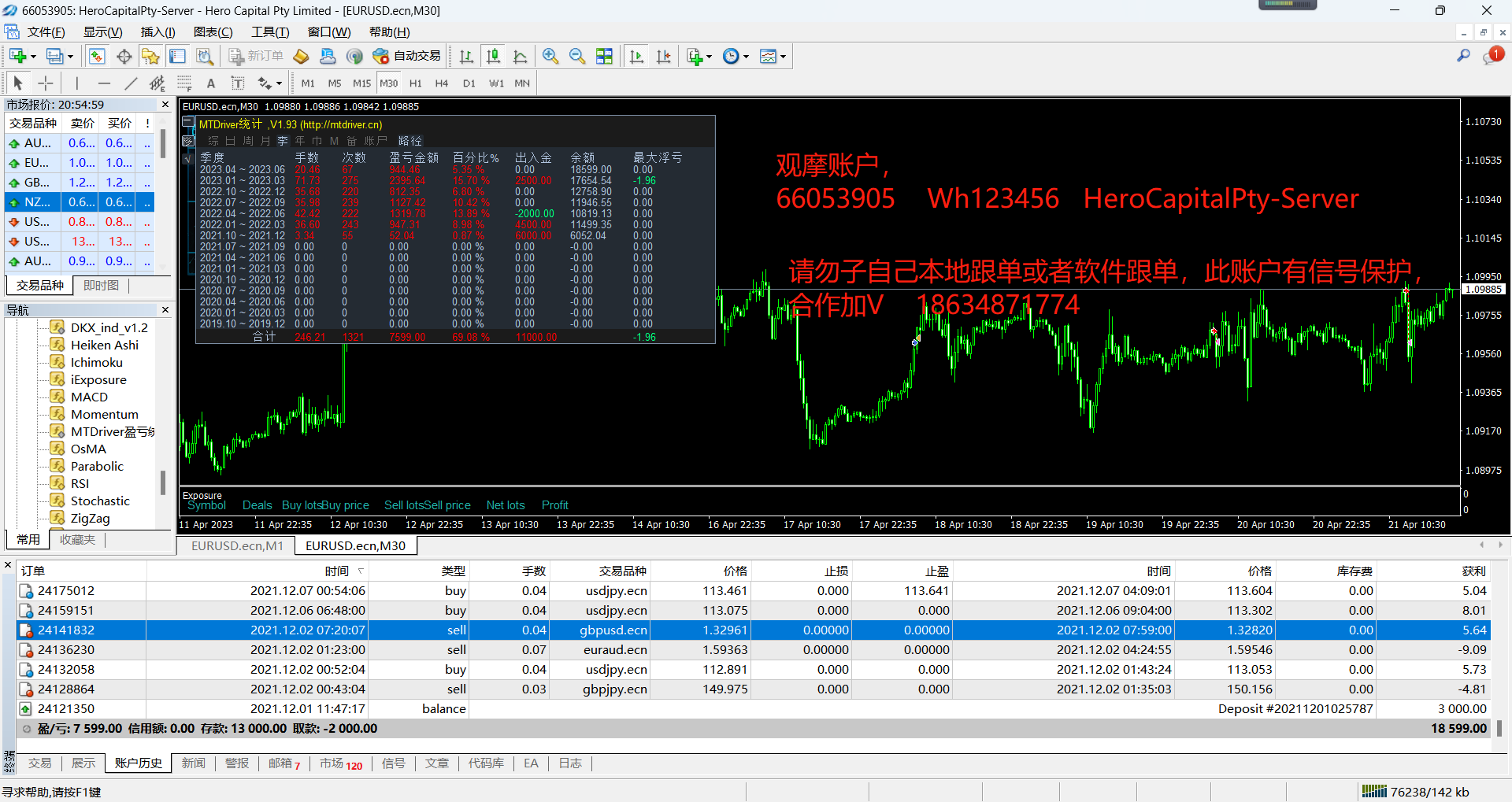
Task: Open the 图表(C) menu
Action: point(213,32)
